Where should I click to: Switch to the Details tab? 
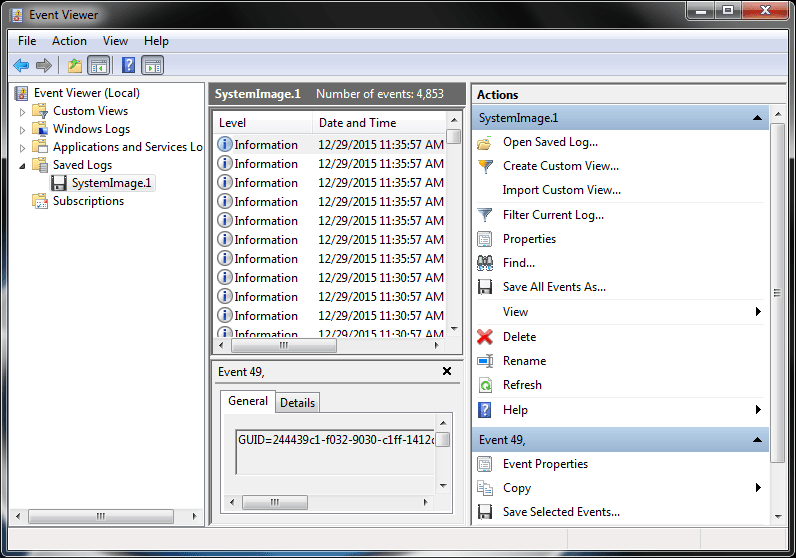(297, 403)
